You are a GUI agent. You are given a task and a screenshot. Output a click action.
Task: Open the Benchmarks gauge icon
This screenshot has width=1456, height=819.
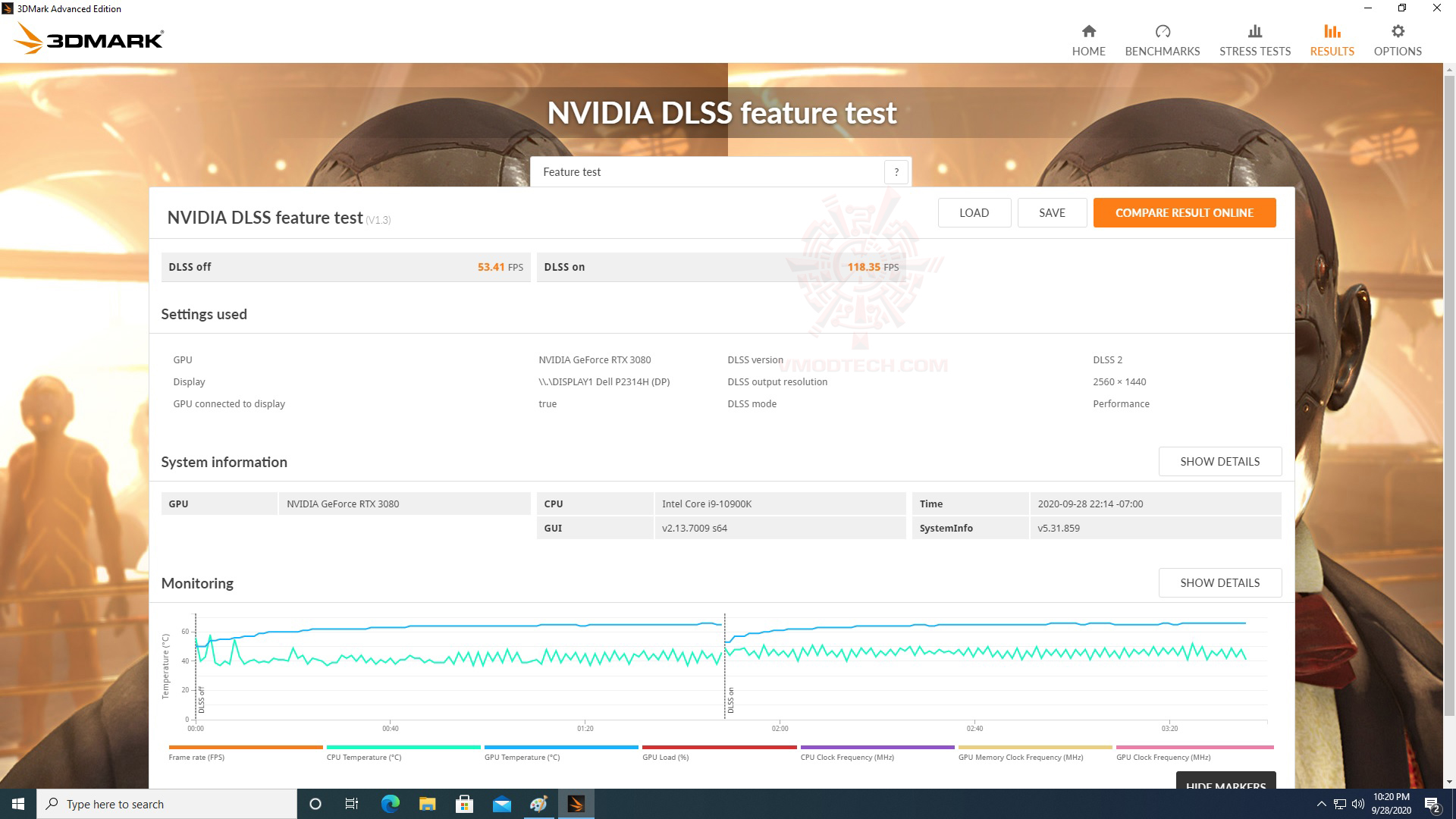(1162, 32)
